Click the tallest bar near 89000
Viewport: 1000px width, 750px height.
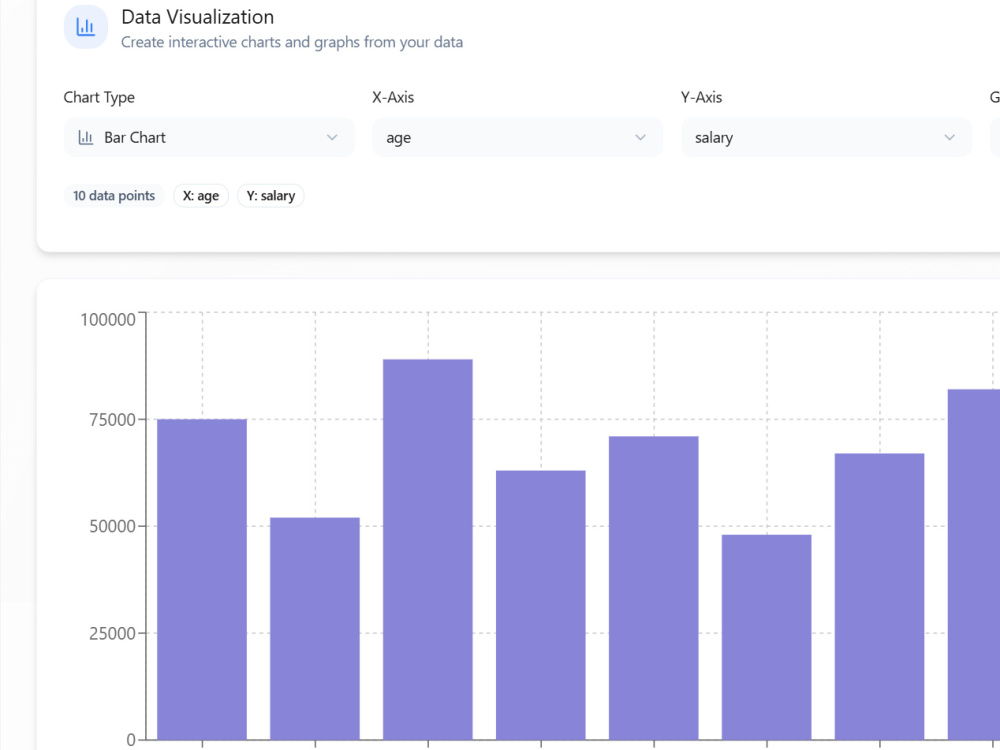click(x=427, y=549)
